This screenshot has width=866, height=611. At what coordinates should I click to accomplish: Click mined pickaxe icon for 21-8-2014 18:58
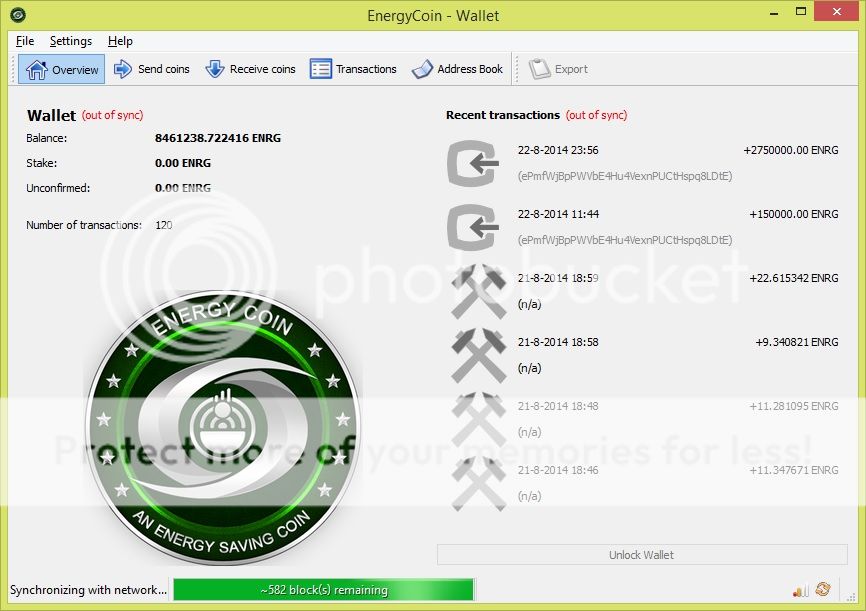pos(478,355)
